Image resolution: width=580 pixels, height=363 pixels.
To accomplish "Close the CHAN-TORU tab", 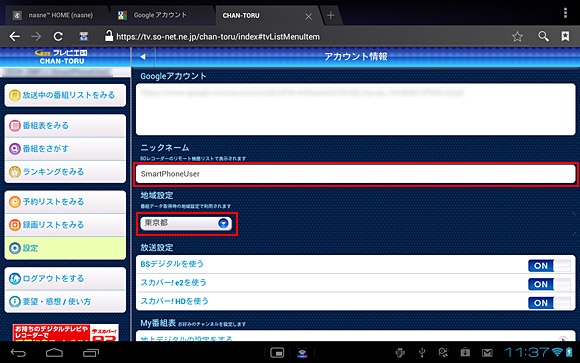I will click(x=308, y=16).
